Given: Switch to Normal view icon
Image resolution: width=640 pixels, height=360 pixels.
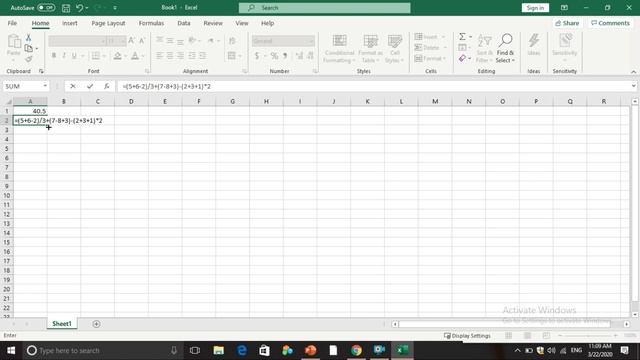Looking at the screenshot, I should pos(509,336).
